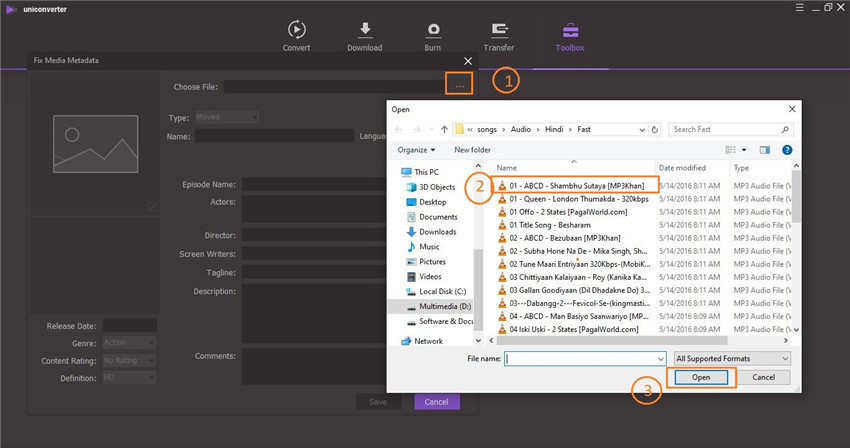Refresh the Fast folder listing
Viewport: 850px width, 448px height.
click(654, 129)
